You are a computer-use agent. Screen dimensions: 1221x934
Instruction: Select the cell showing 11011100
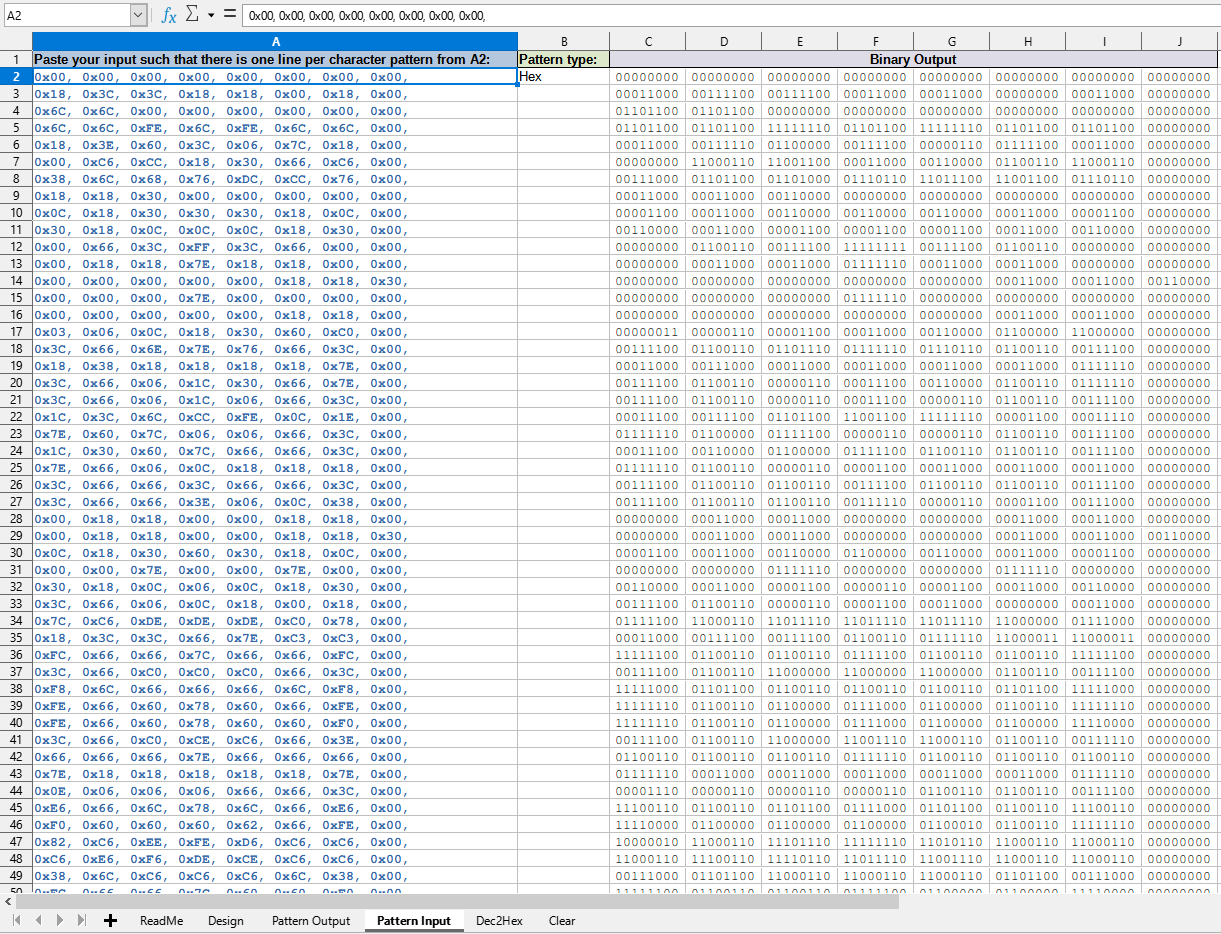point(952,178)
